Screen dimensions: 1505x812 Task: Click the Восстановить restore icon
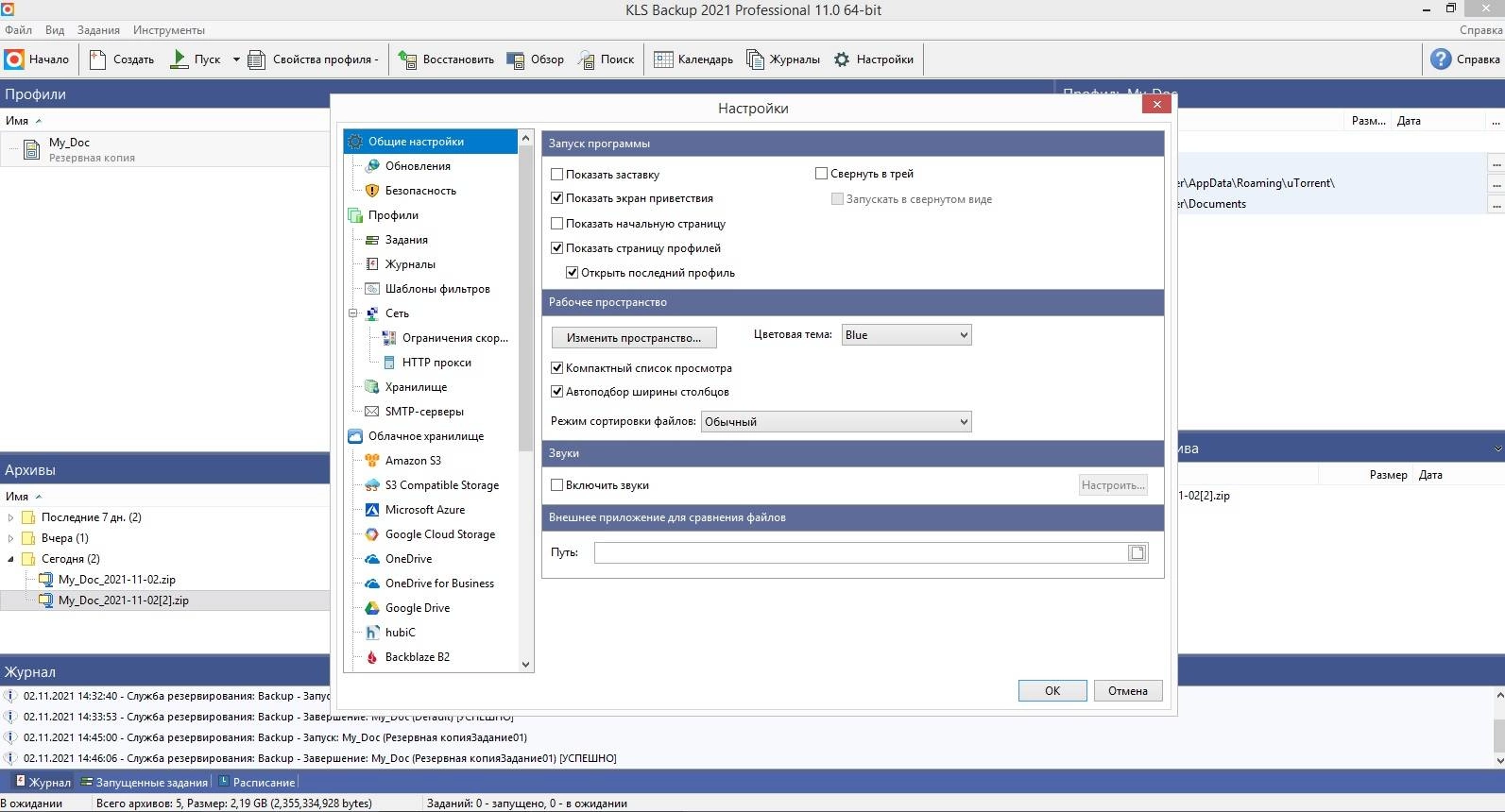(407, 59)
